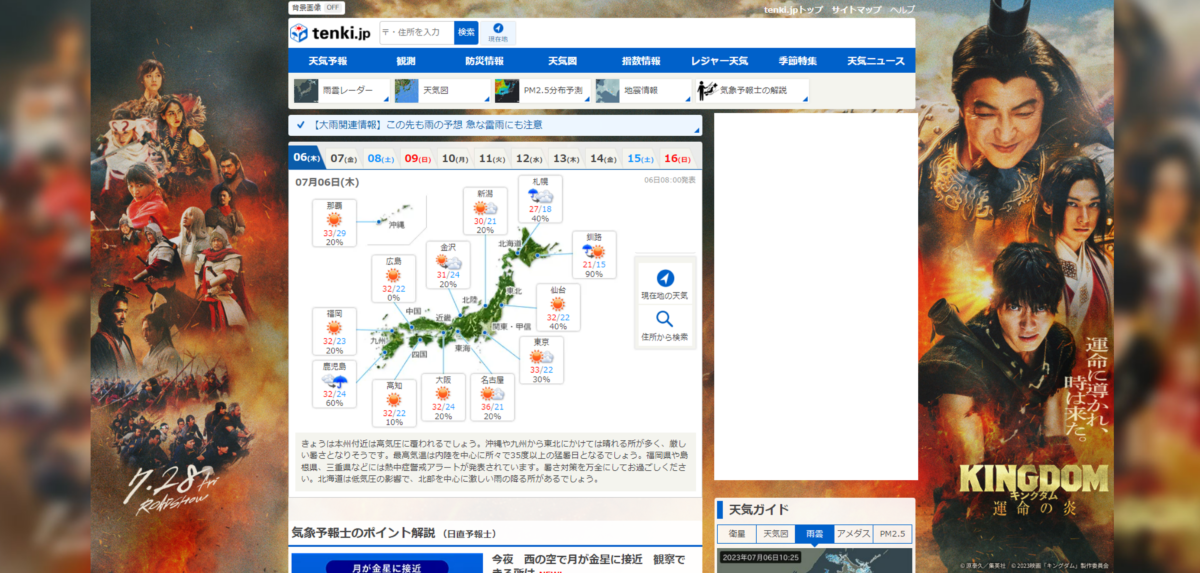1200x573 pixels.
Task: Click the 高知 sunny icon
Action: tap(393, 399)
